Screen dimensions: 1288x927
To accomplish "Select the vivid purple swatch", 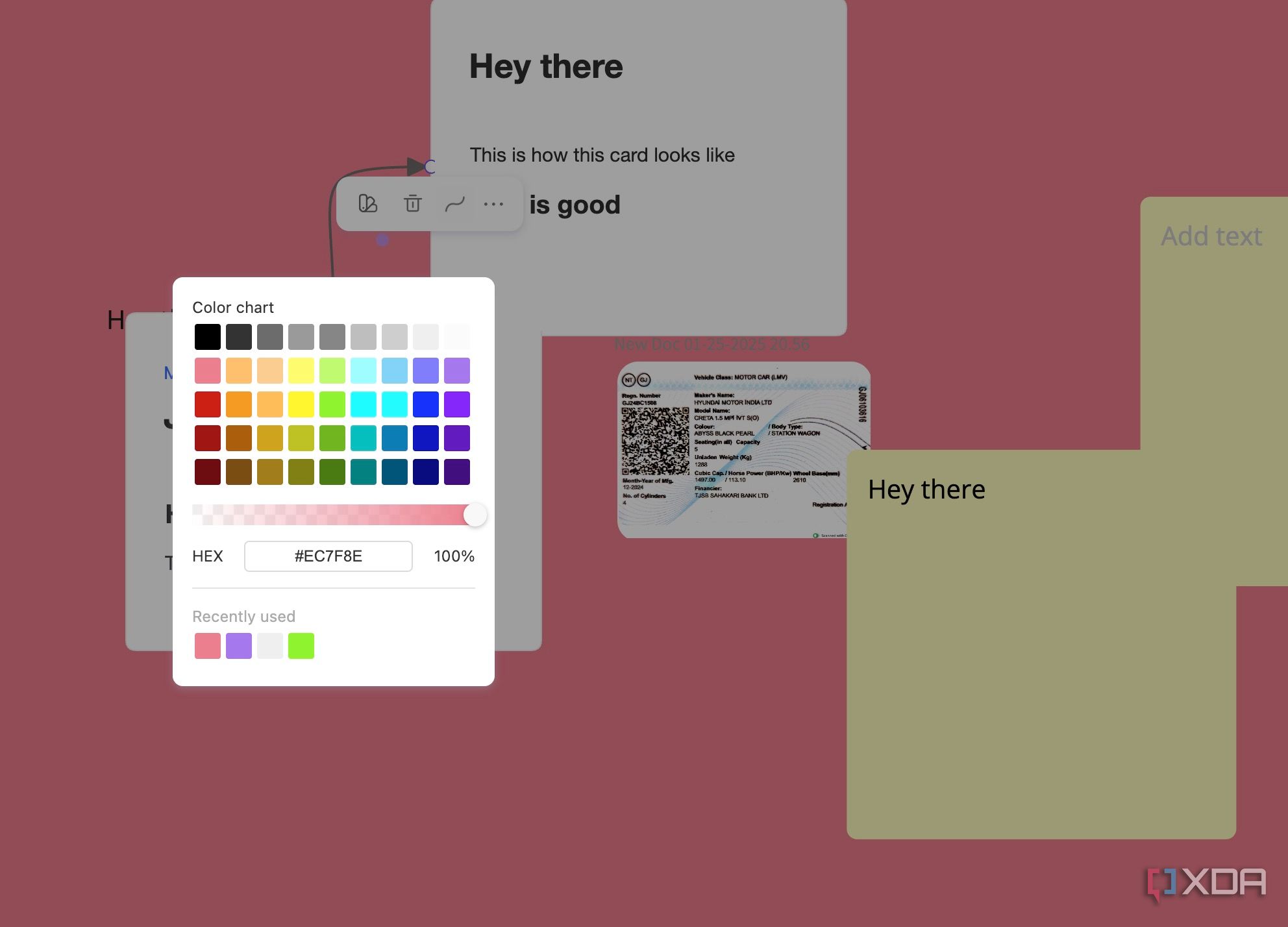I will pyautogui.click(x=457, y=404).
